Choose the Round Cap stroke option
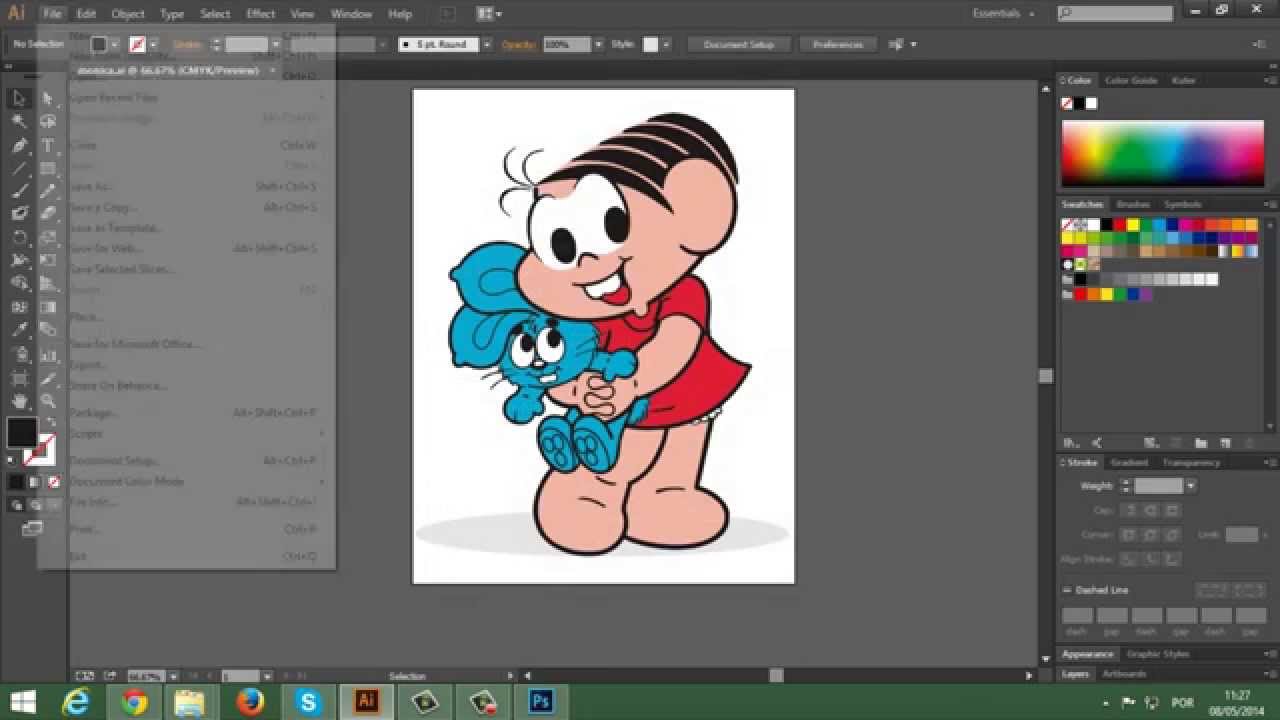This screenshot has height=720, width=1280. (1149, 510)
